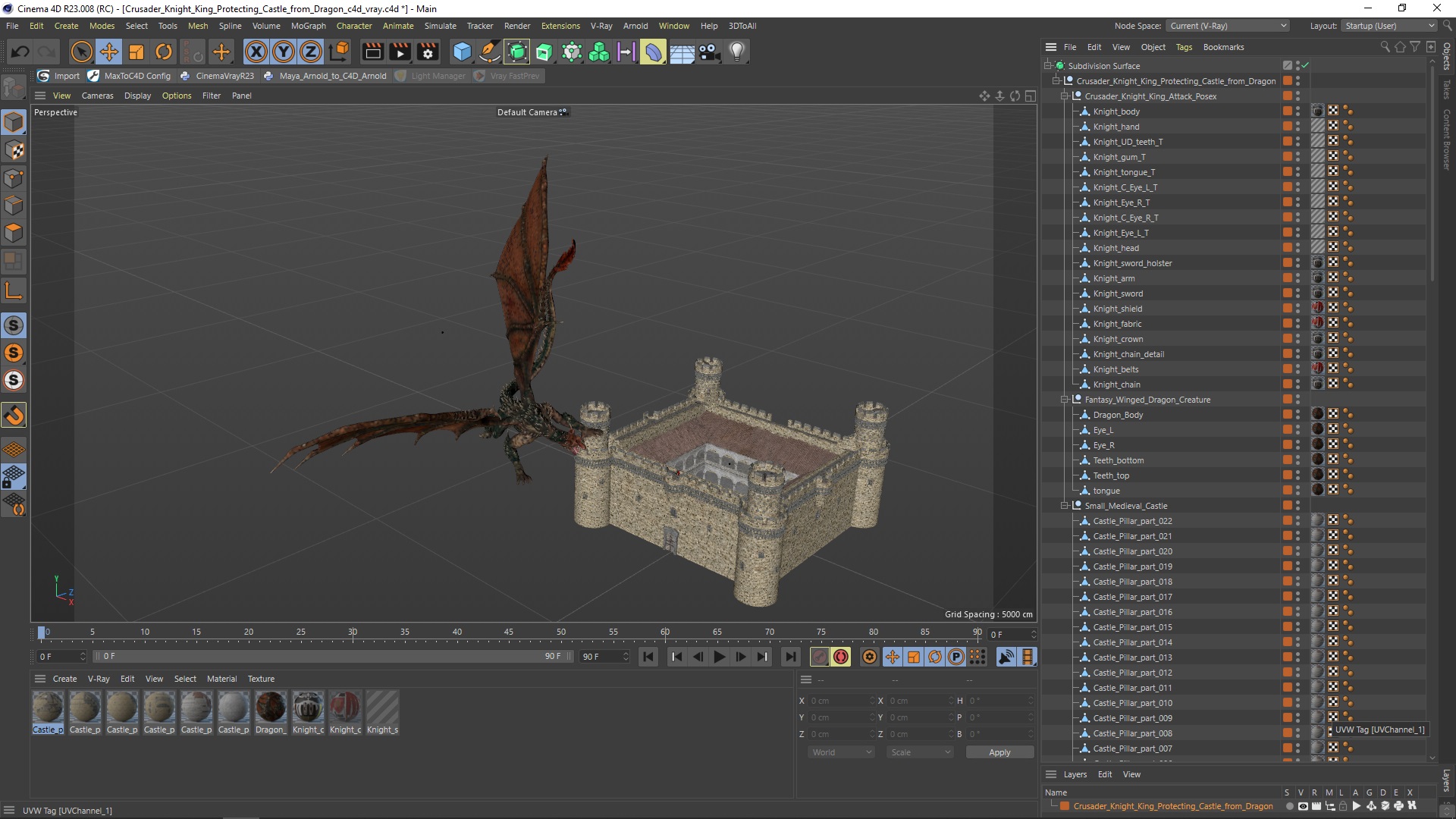The image size is (1456, 819).
Task: Toggle Autokeying button
Action: pyautogui.click(x=841, y=657)
